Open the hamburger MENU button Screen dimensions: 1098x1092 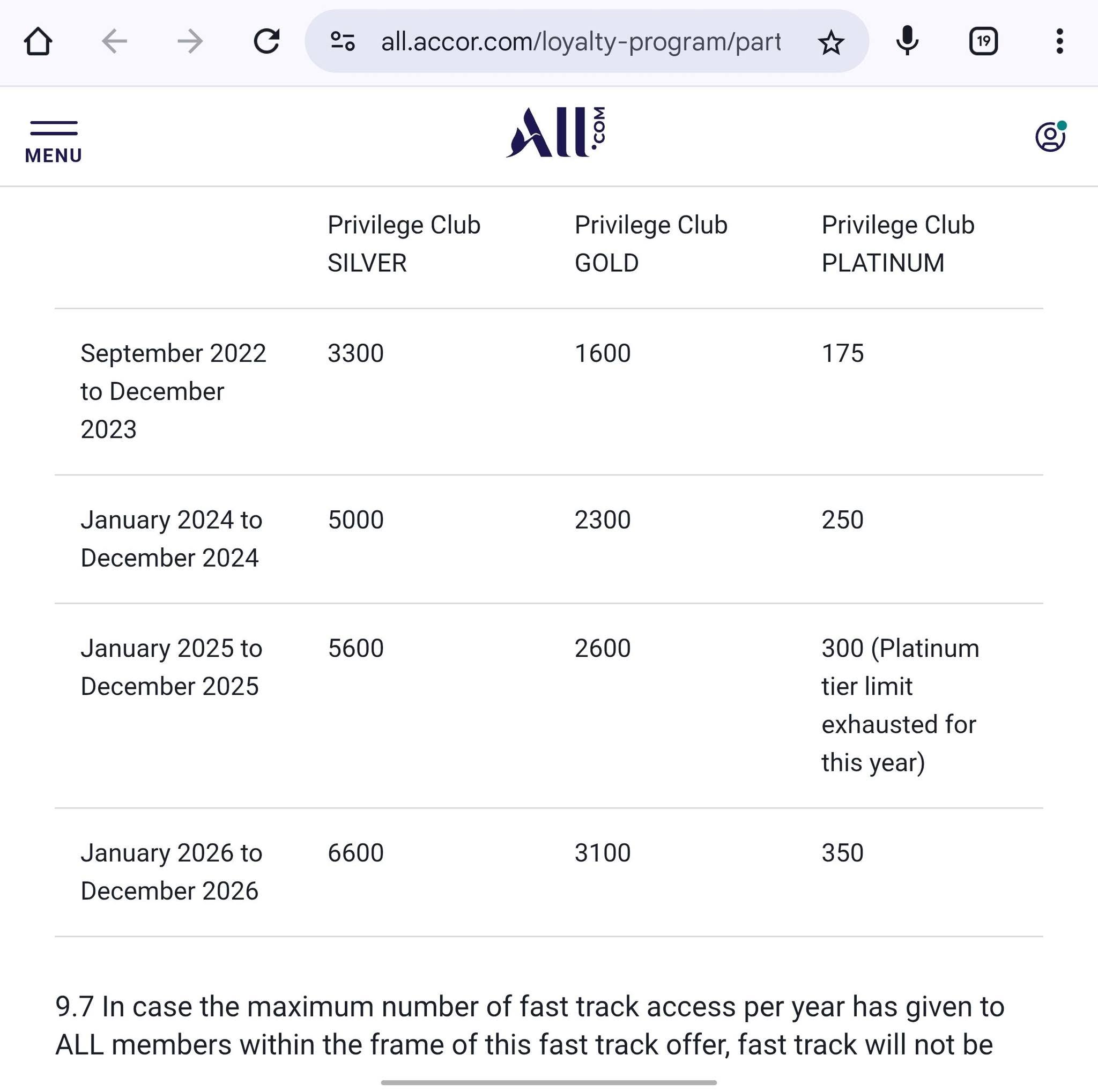tap(54, 142)
